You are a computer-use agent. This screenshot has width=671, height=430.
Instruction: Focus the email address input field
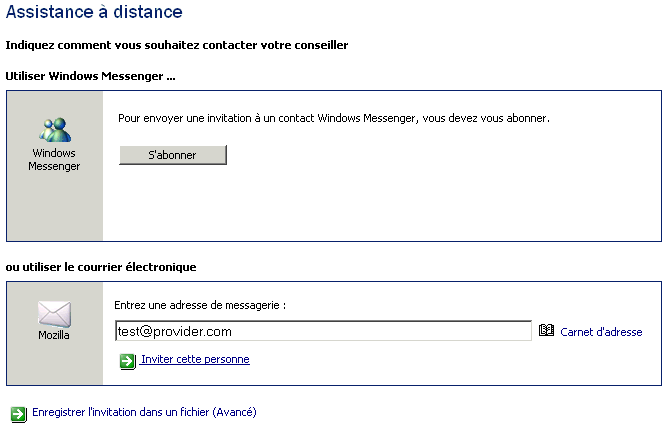(324, 331)
